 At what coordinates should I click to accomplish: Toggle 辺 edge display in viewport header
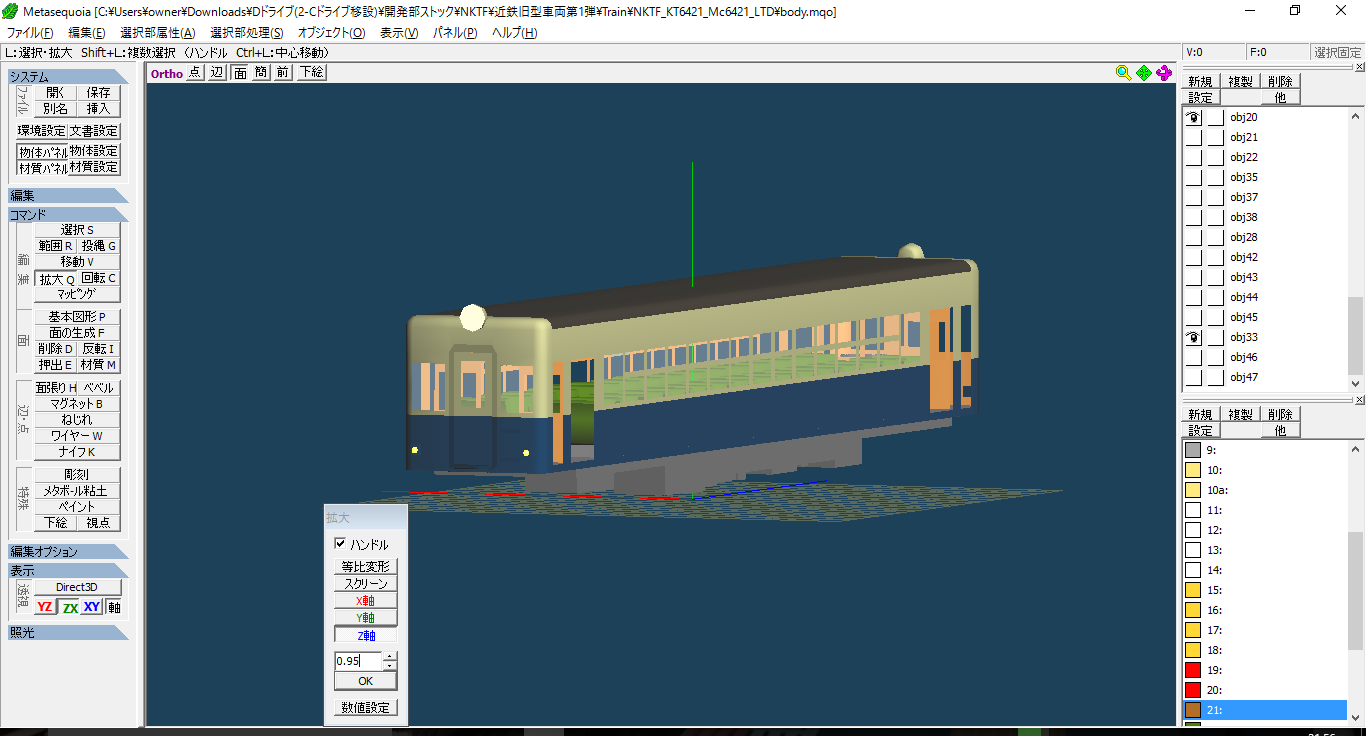216,72
